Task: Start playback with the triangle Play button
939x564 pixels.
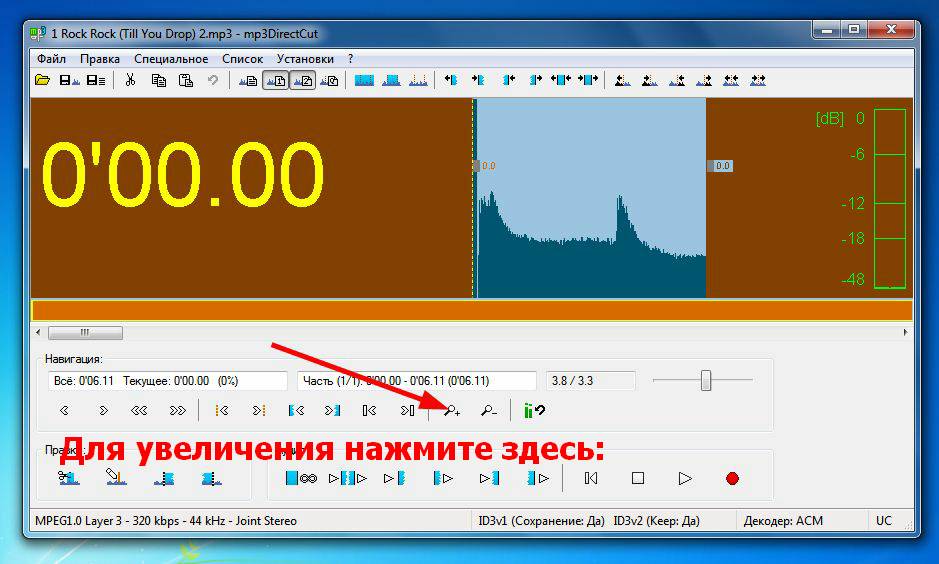Action: [x=685, y=478]
